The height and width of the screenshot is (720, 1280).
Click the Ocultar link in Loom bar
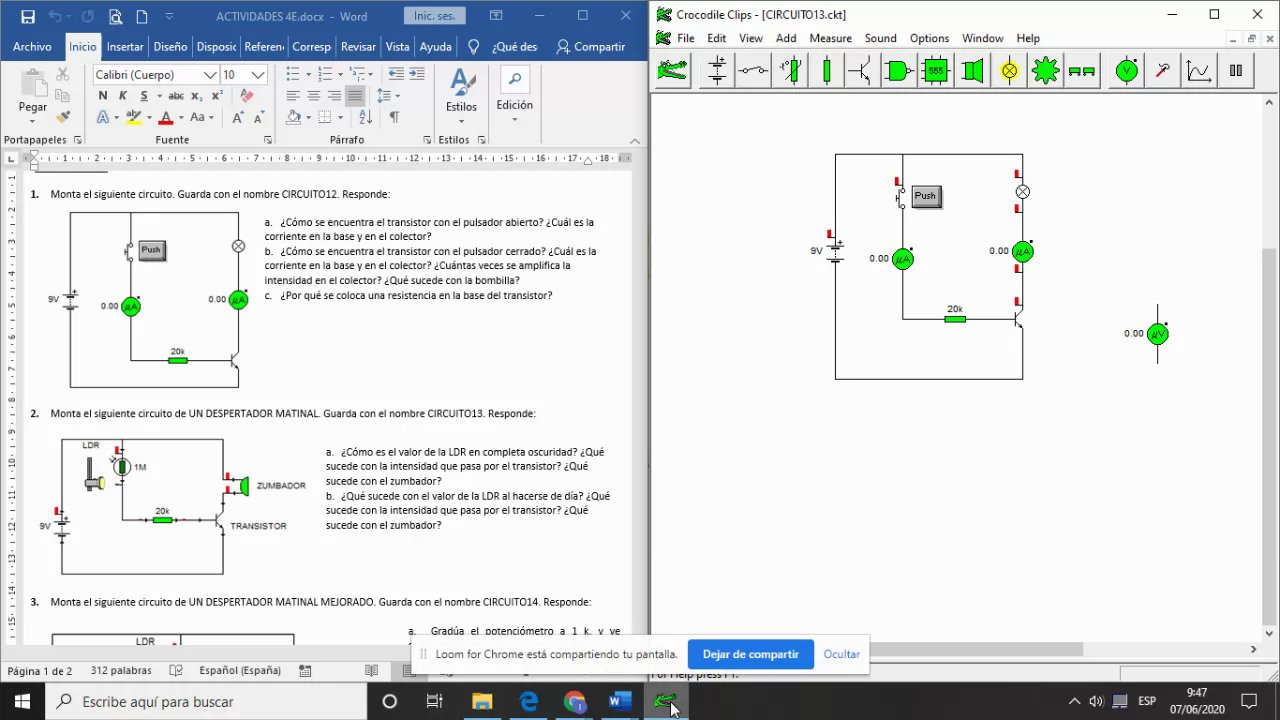click(841, 654)
